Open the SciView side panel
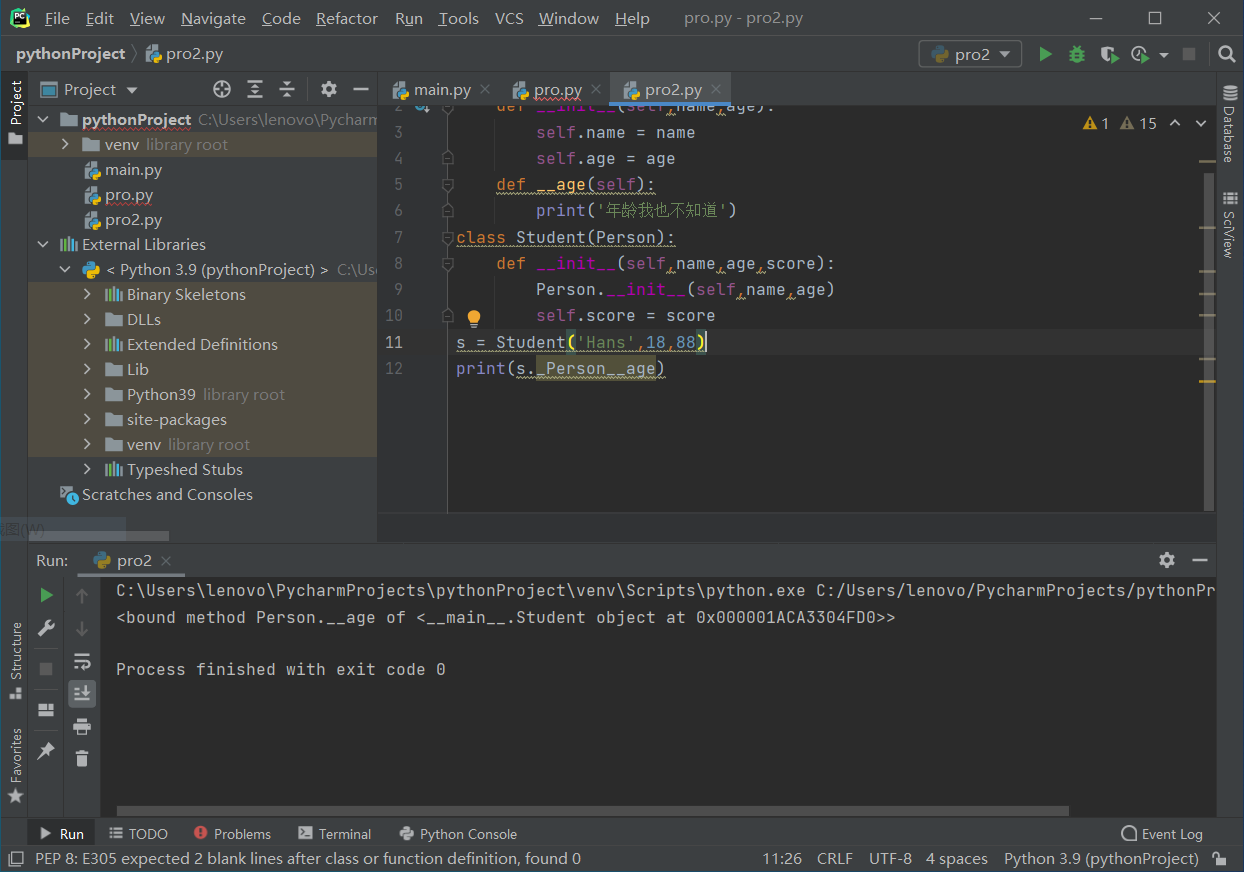This screenshot has width=1244, height=872. tap(1229, 225)
